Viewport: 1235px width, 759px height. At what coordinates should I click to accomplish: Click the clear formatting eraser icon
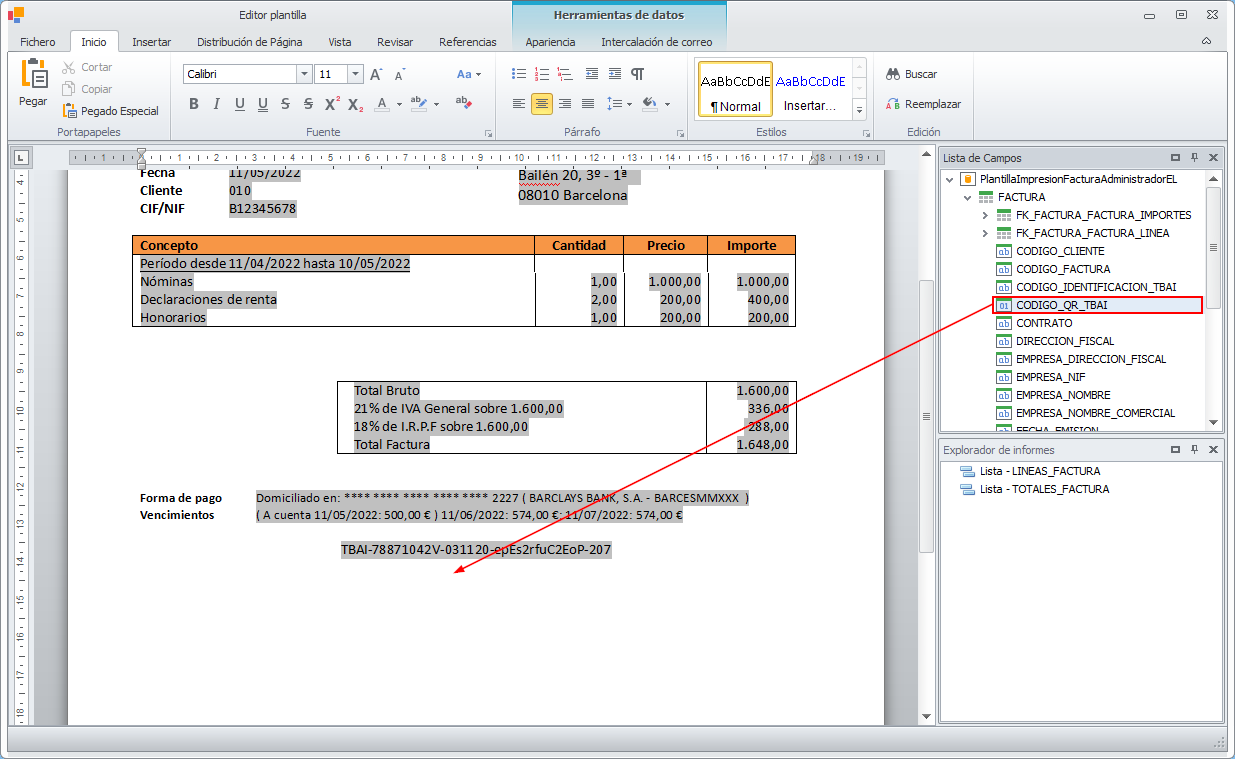(463, 103)
